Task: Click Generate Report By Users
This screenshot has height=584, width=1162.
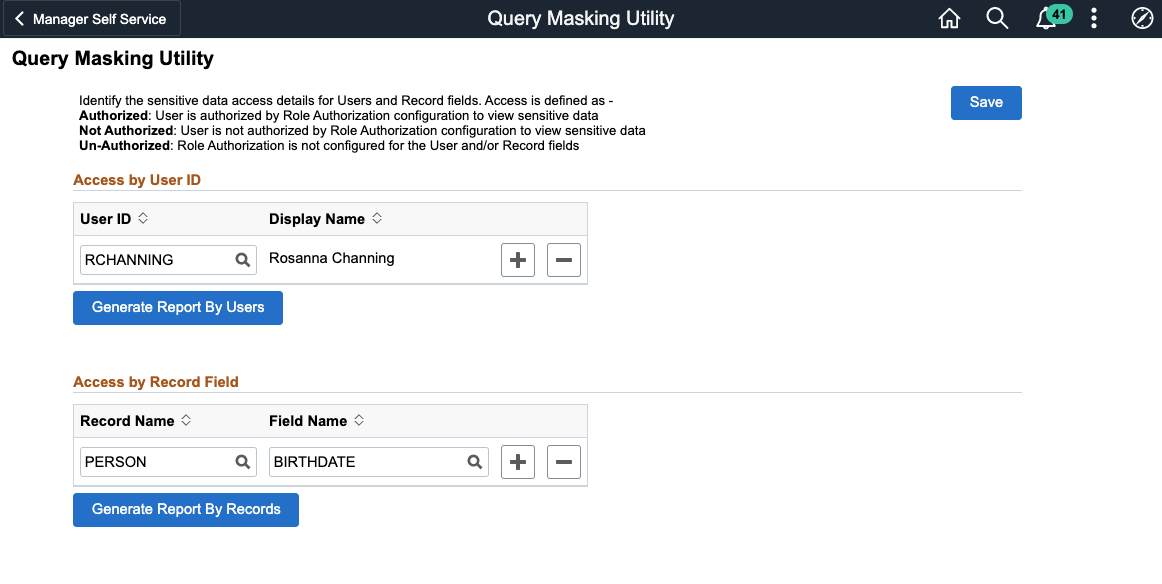Action: pyautogui.click(x=178, y=308)
